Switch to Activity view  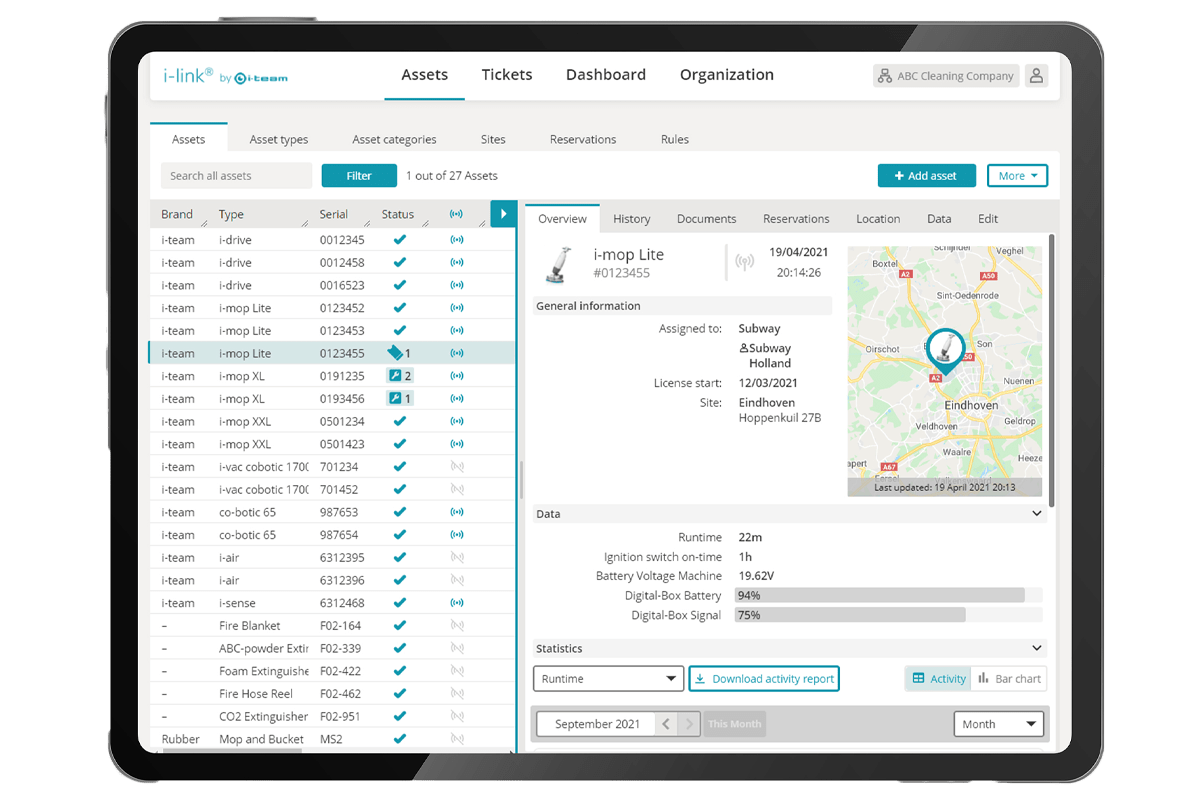point(939,679)
